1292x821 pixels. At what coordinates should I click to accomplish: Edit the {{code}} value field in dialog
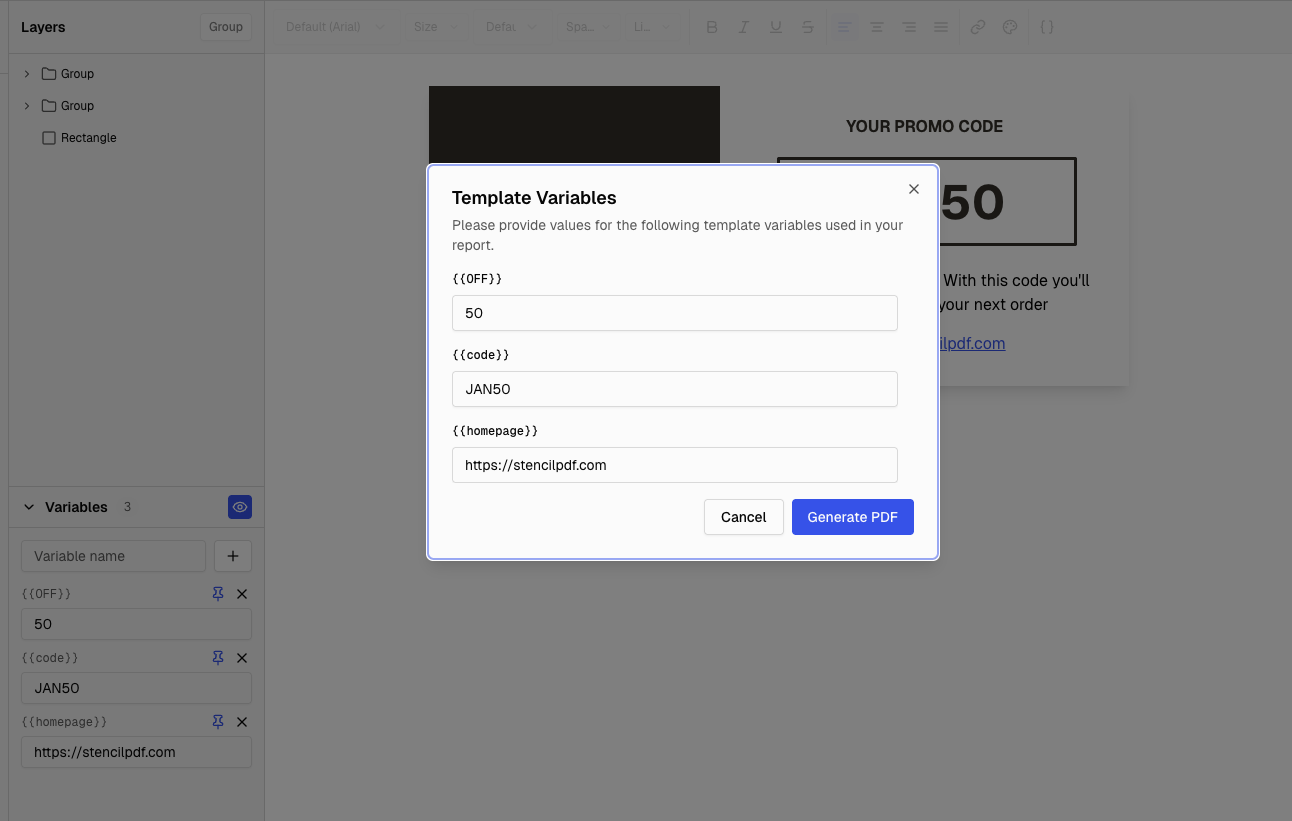pos(675,389)
